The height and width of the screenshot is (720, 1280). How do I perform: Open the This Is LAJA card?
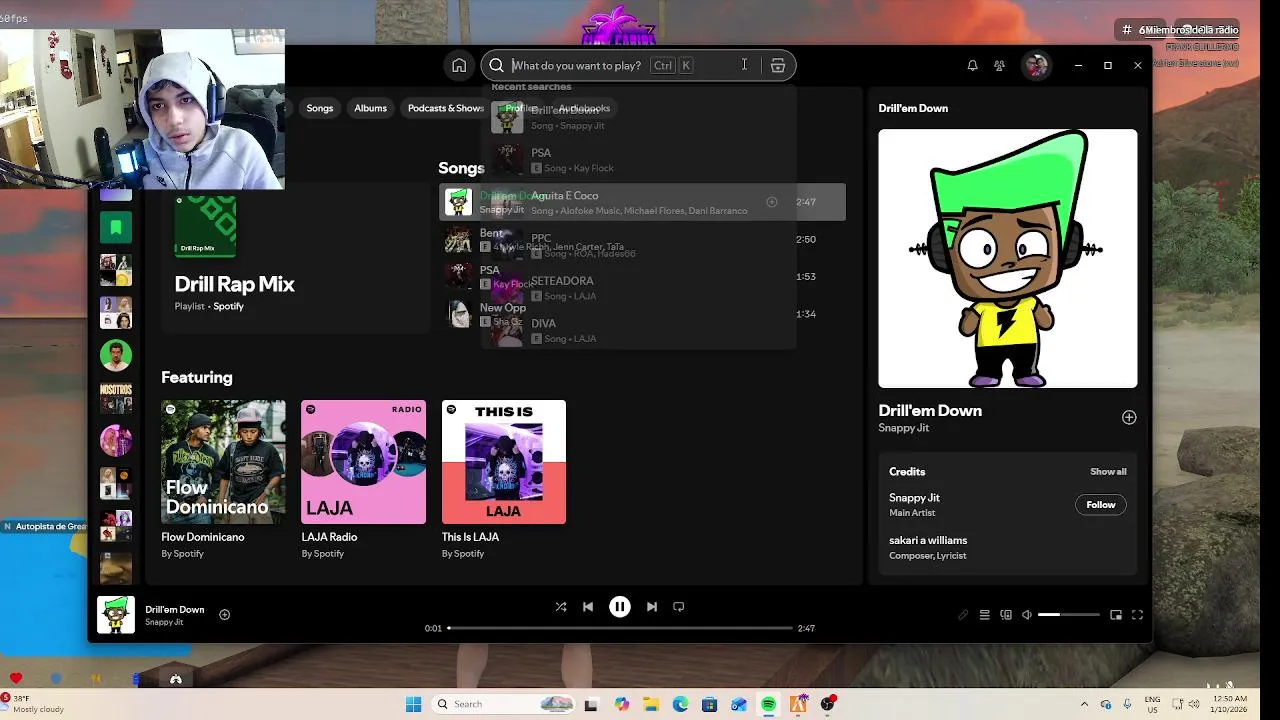(x=503, y=479)
